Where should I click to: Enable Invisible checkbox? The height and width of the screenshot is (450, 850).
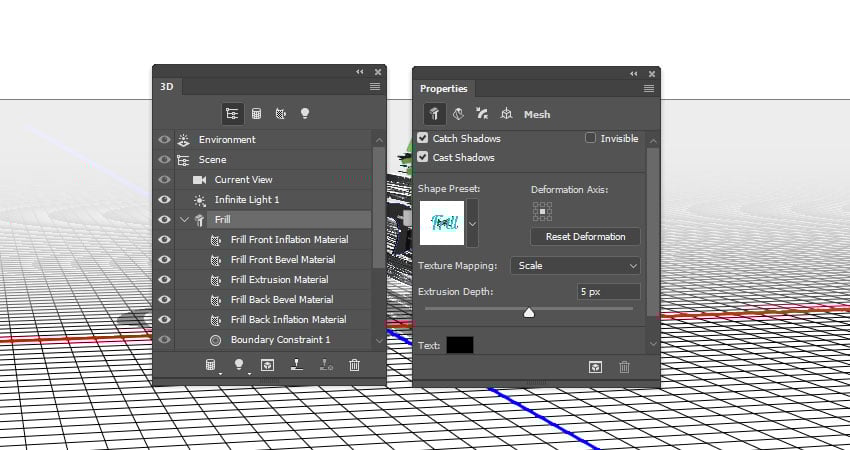590,138
